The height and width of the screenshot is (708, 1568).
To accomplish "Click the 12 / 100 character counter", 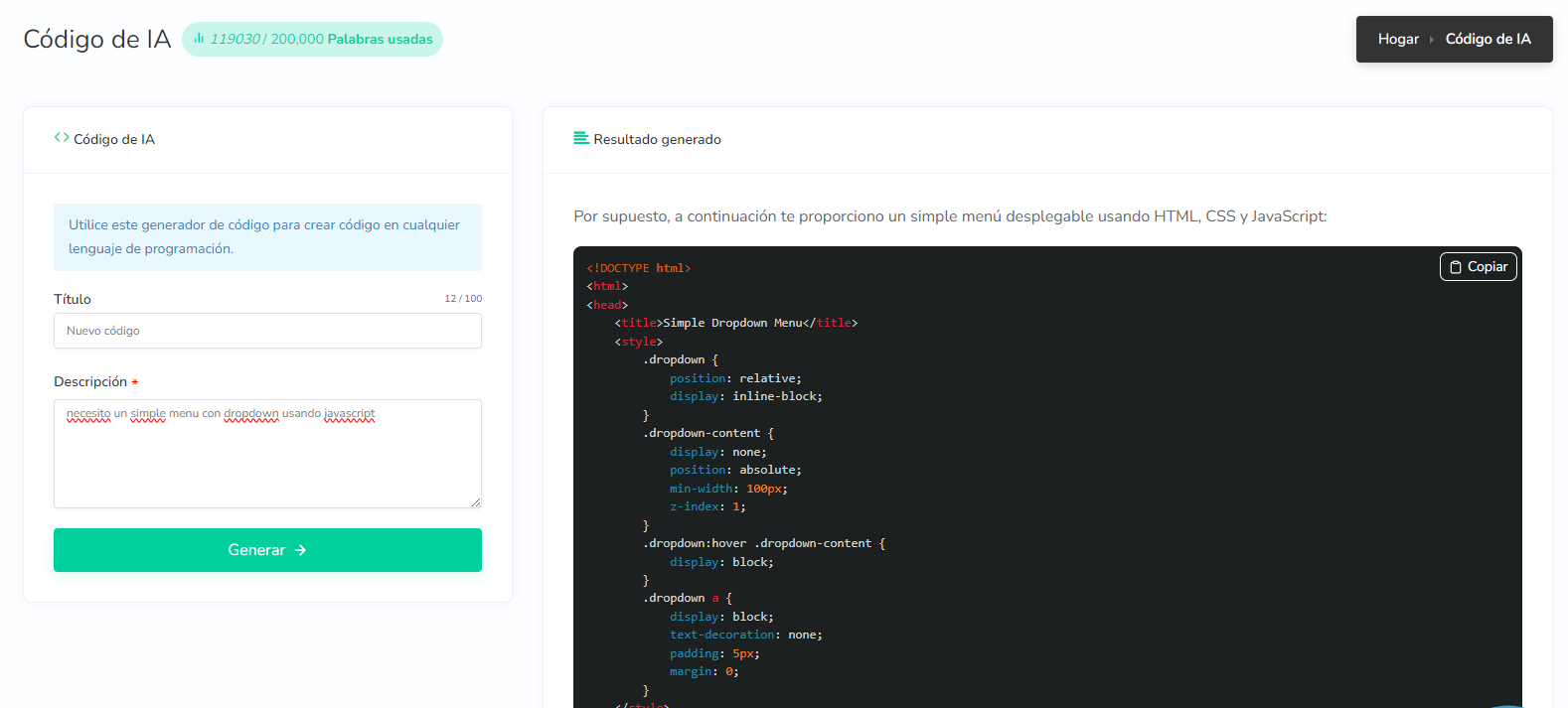I will coord(463,299).
